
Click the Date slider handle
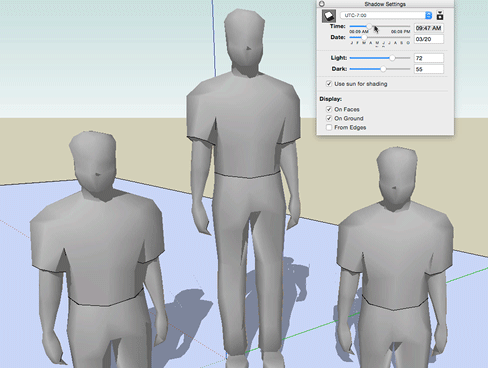(x=364, y=37)
